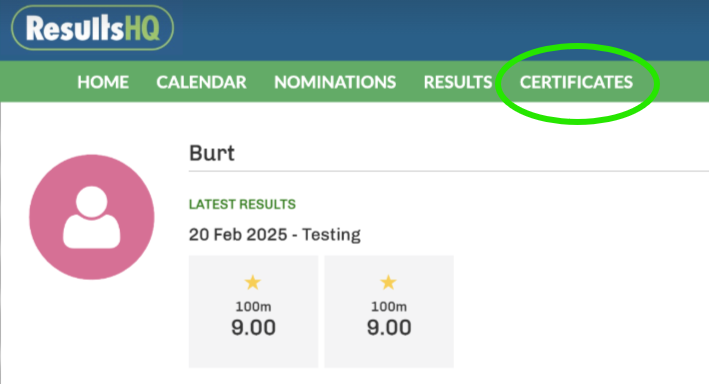Select RESULTS in the navigation bar
The height and width of the screenshot is (384, 709).
point(458,82)
